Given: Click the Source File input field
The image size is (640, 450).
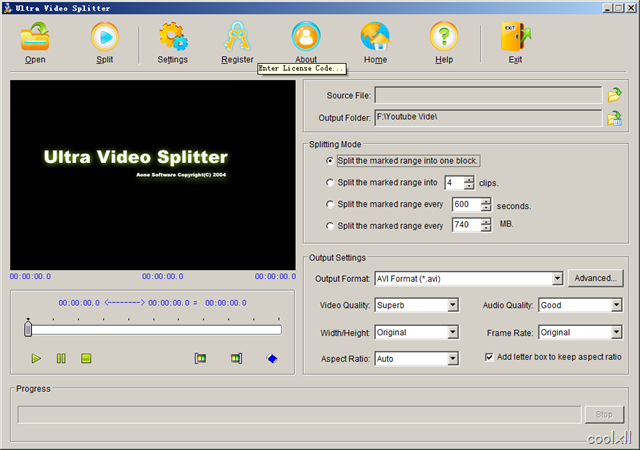Looking at the screenshot, I should pyautogui.click(x=488, y=95).
